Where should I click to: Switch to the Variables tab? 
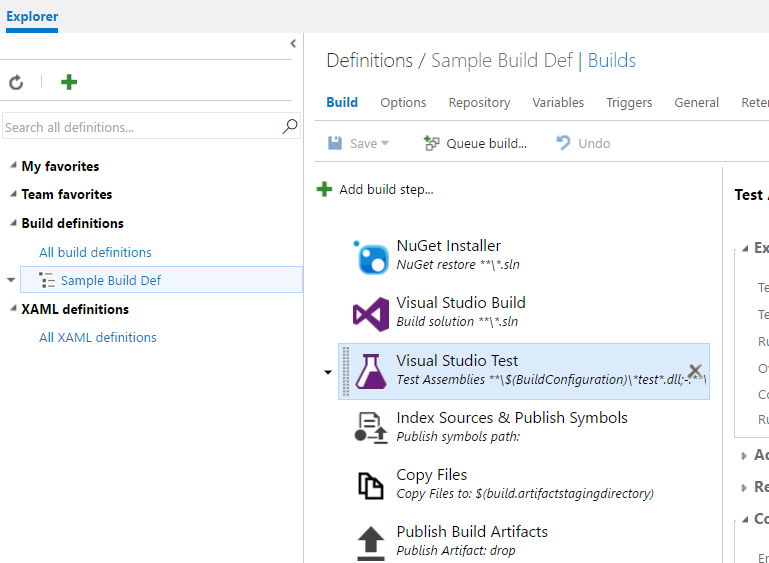click(558, 102)
